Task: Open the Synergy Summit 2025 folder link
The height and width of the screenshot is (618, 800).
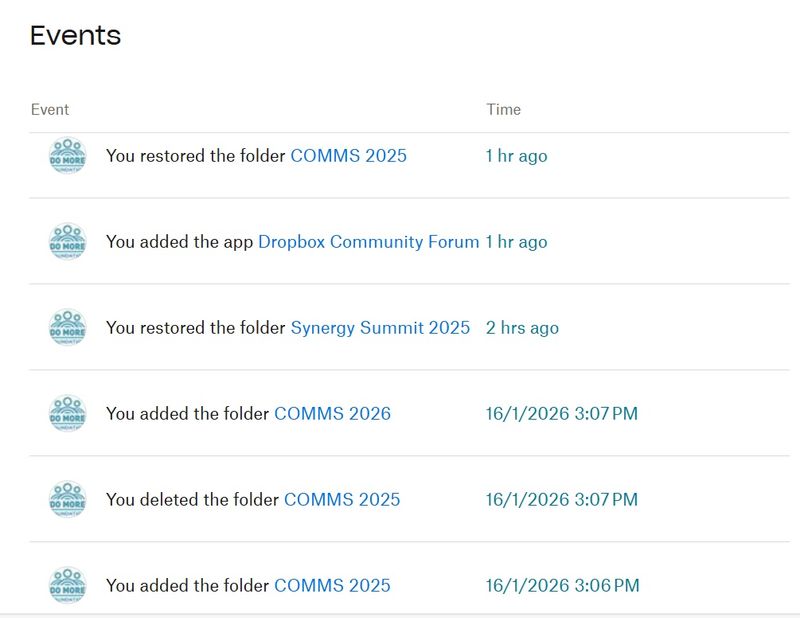Action: pos(380,328)
